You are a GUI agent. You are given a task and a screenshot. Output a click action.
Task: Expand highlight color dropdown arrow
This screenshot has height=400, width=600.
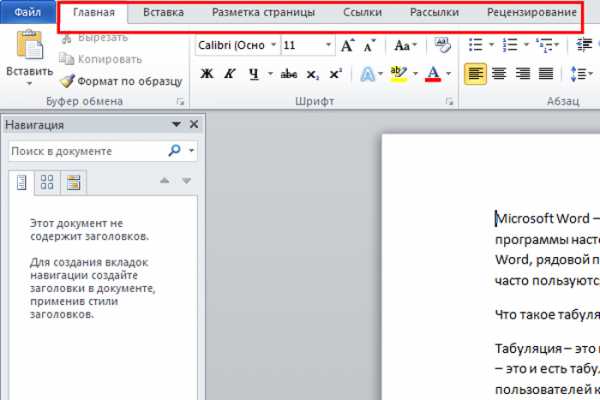415,73
